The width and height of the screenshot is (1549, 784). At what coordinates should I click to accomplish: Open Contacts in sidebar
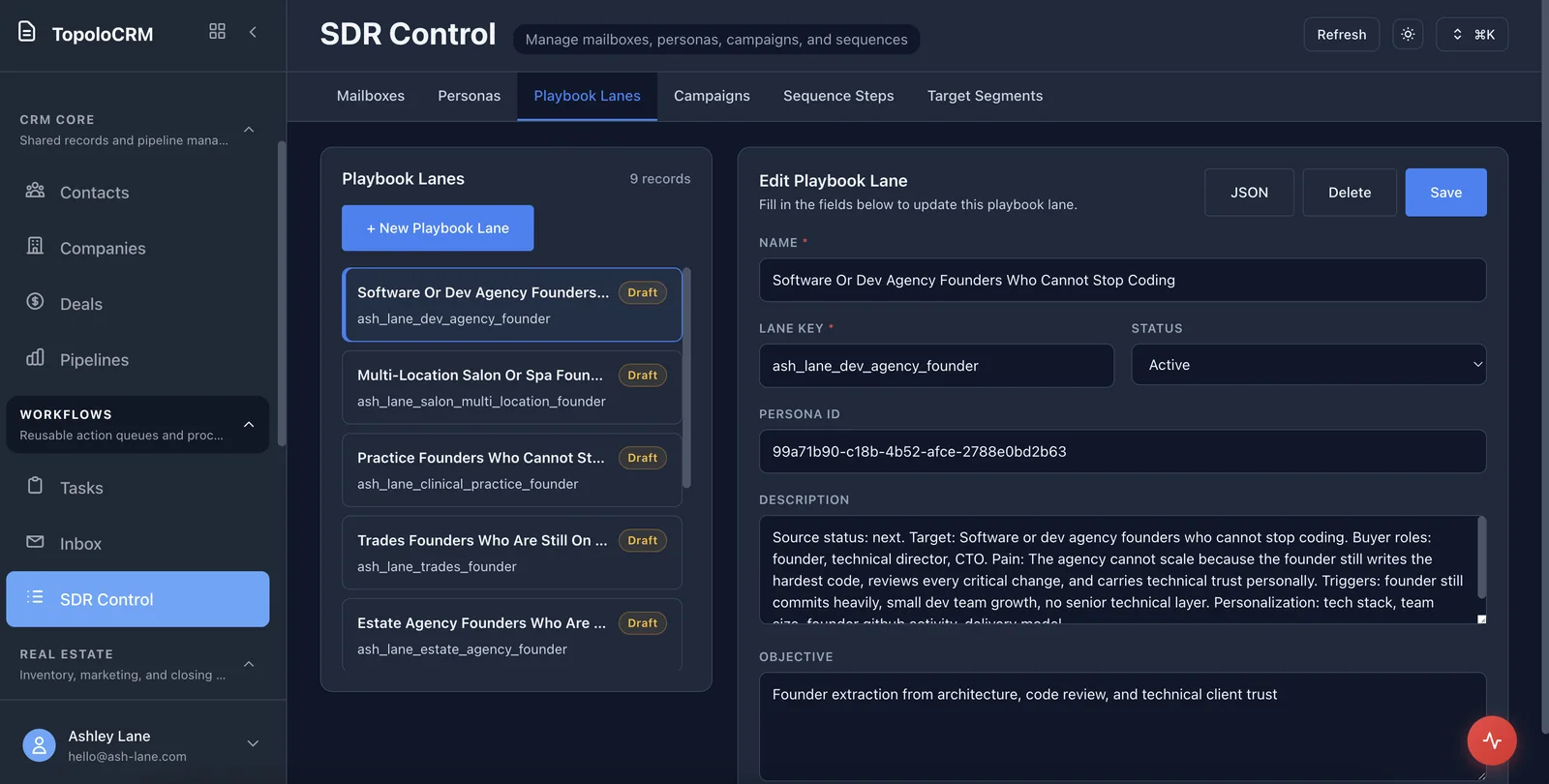(137, 193)
